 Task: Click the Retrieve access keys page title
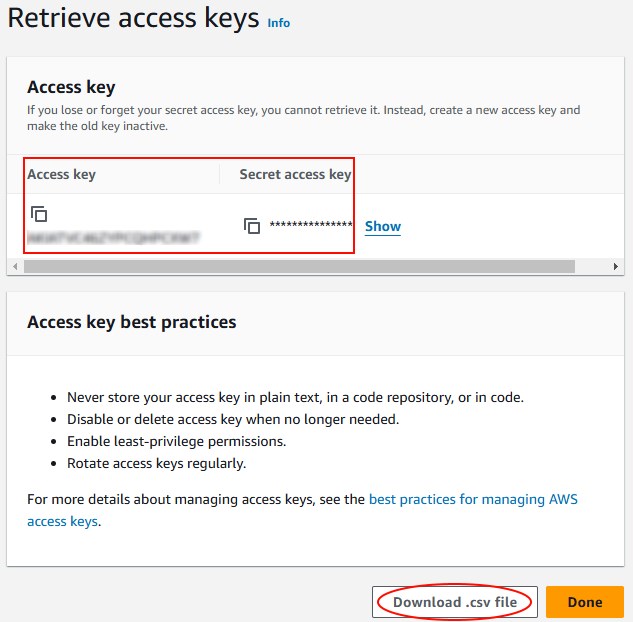(133, 18)
